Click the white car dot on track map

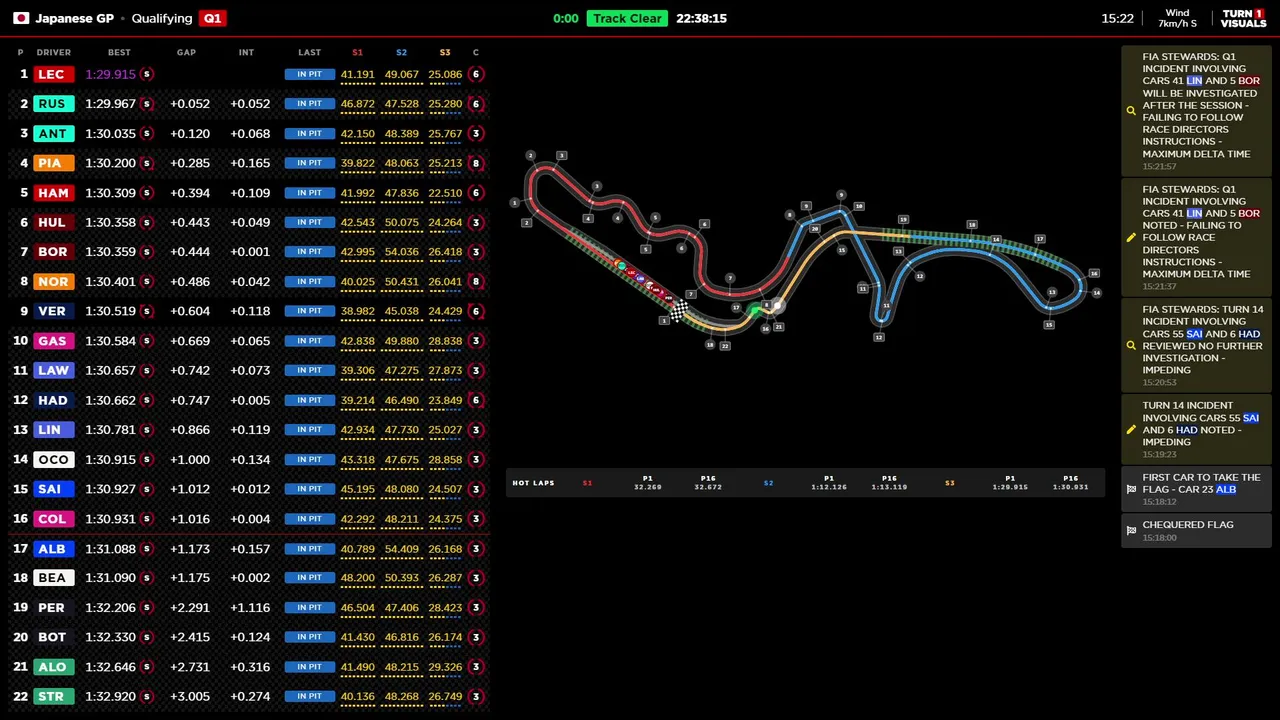pyautogui.click(x=777, y=307)
